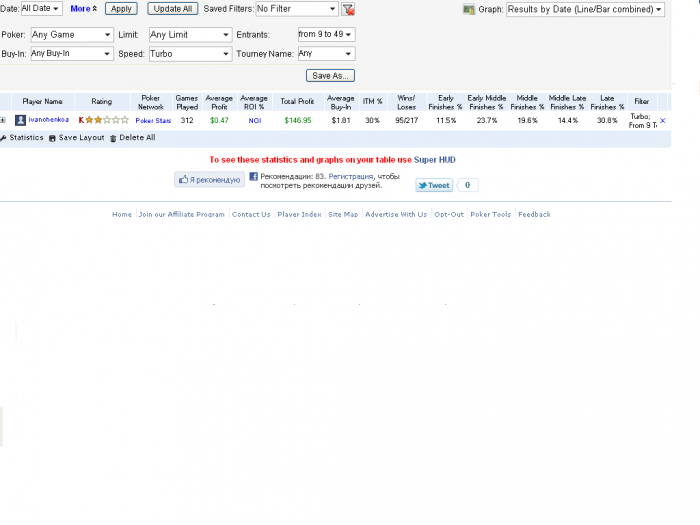Open the Limit dropdown
The height and width of the screenshot is (525, 700).
click(191, 35)
